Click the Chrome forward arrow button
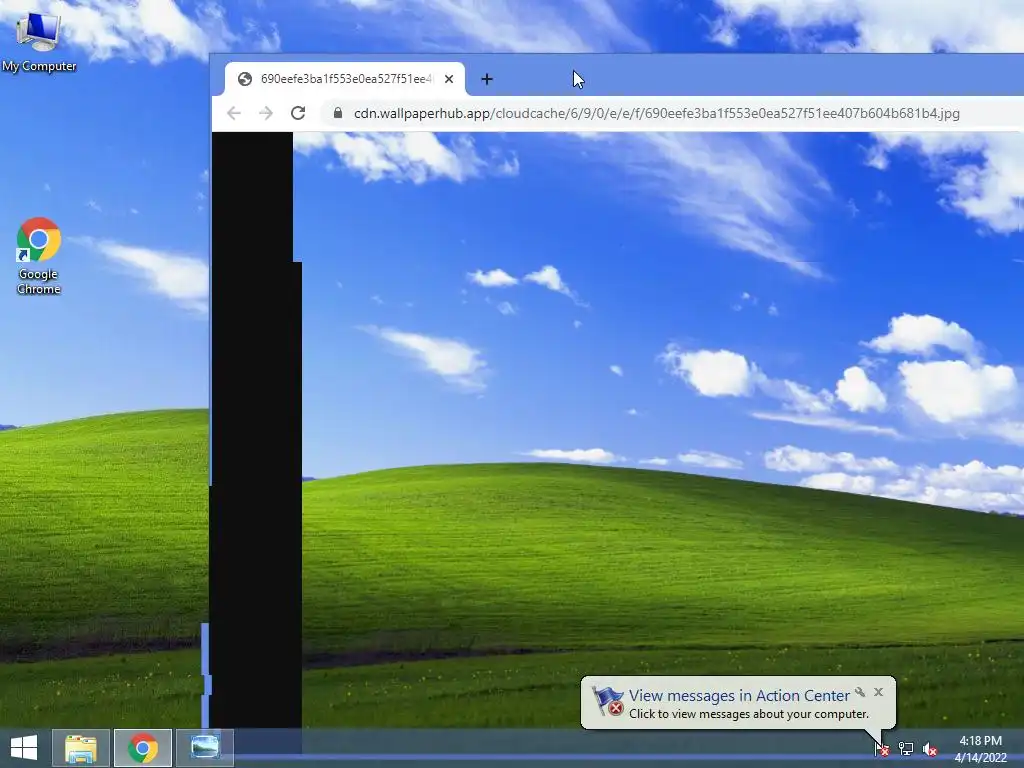 pyautogui.click(x=266, y=113)
